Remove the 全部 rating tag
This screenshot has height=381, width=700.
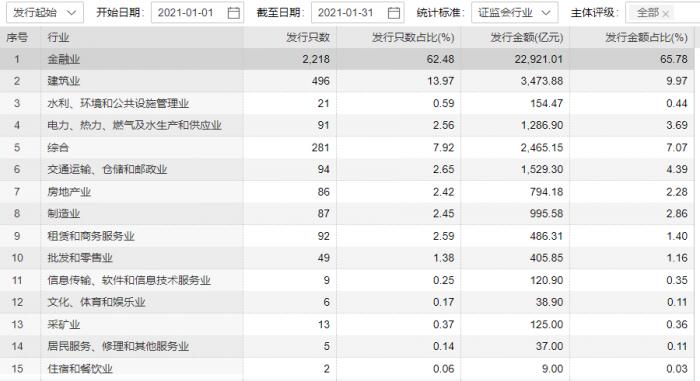tap(666, 14)
